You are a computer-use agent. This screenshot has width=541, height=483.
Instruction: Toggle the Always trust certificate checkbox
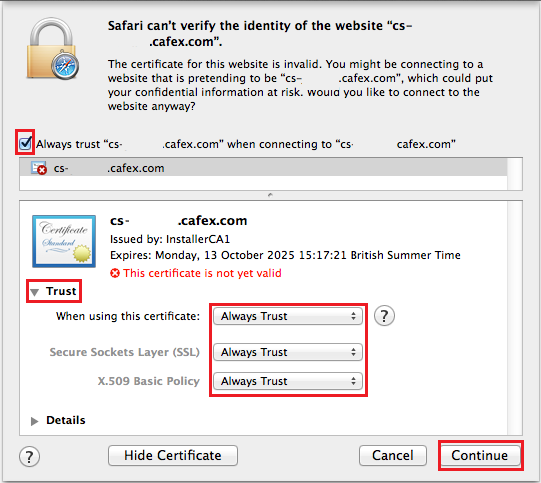tap(25, 143)
